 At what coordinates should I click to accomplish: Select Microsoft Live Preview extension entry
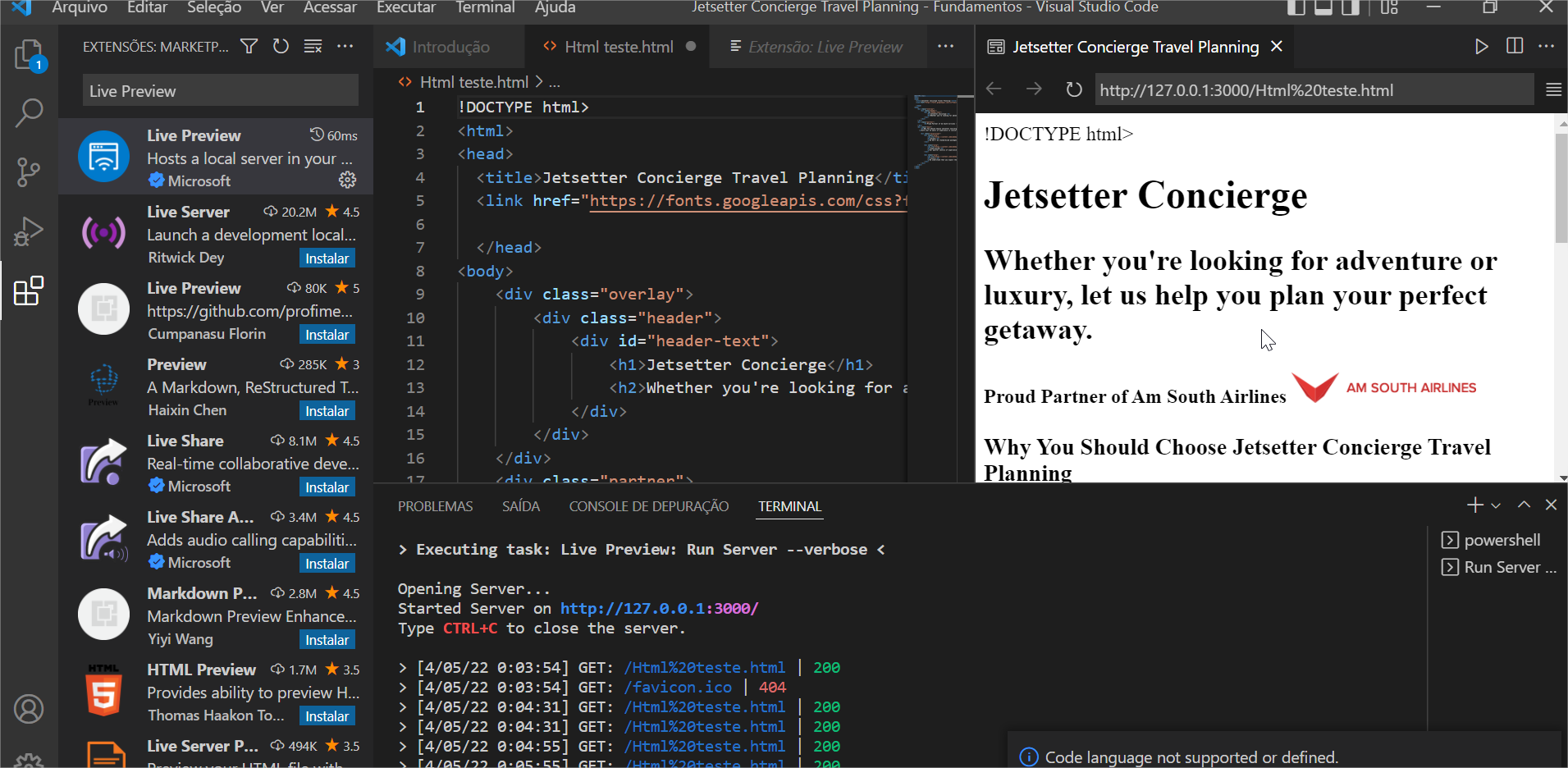(217, 157)
